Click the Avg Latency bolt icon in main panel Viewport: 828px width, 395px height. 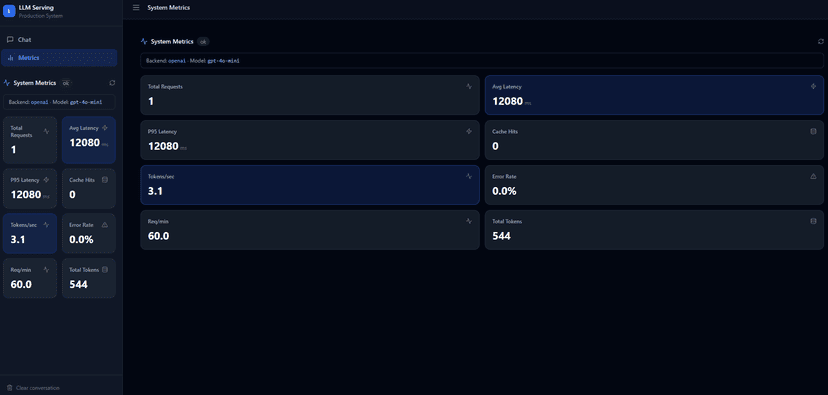click(813, 86)
